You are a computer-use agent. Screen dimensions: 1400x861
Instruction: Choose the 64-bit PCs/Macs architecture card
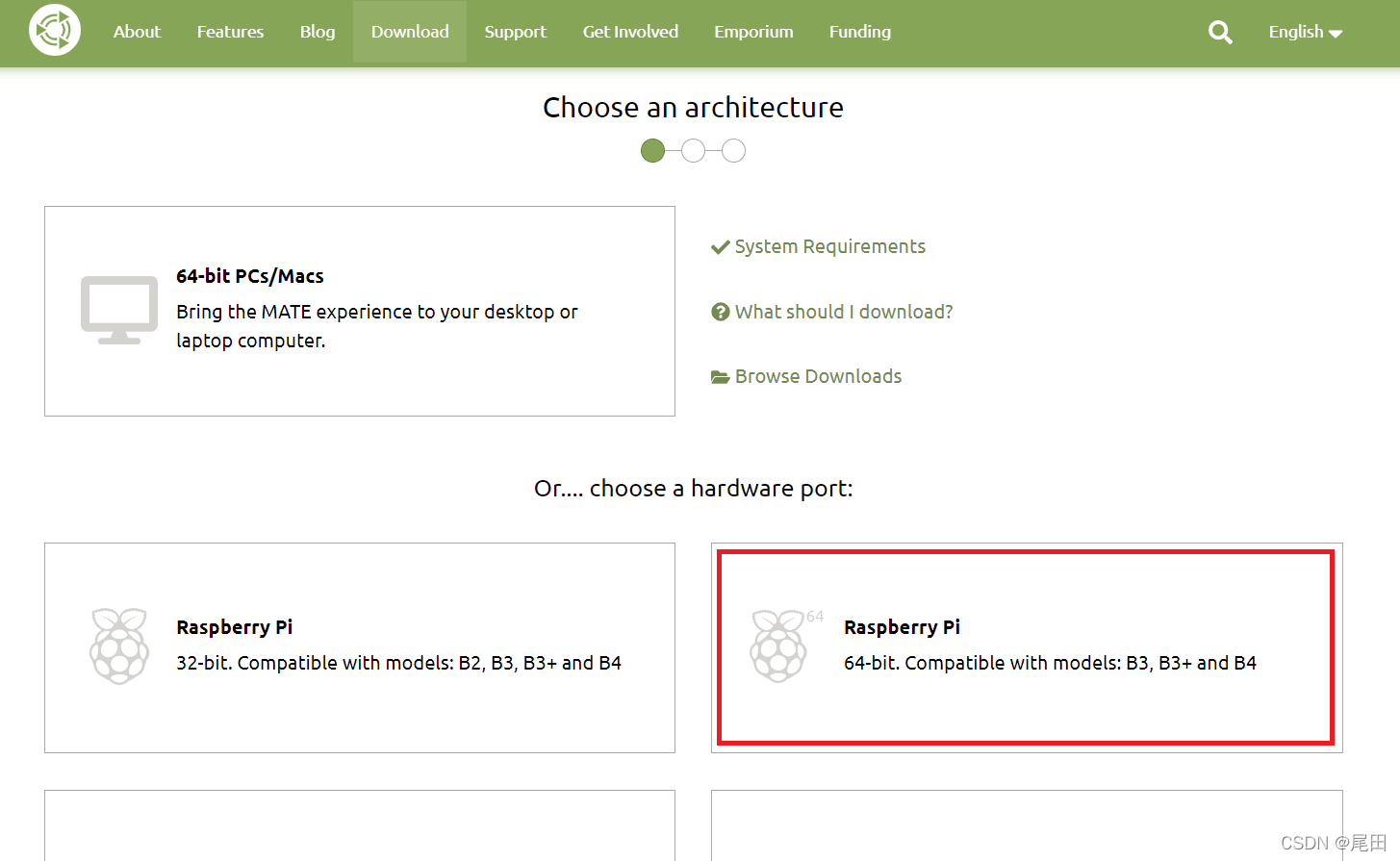point(360,311)
